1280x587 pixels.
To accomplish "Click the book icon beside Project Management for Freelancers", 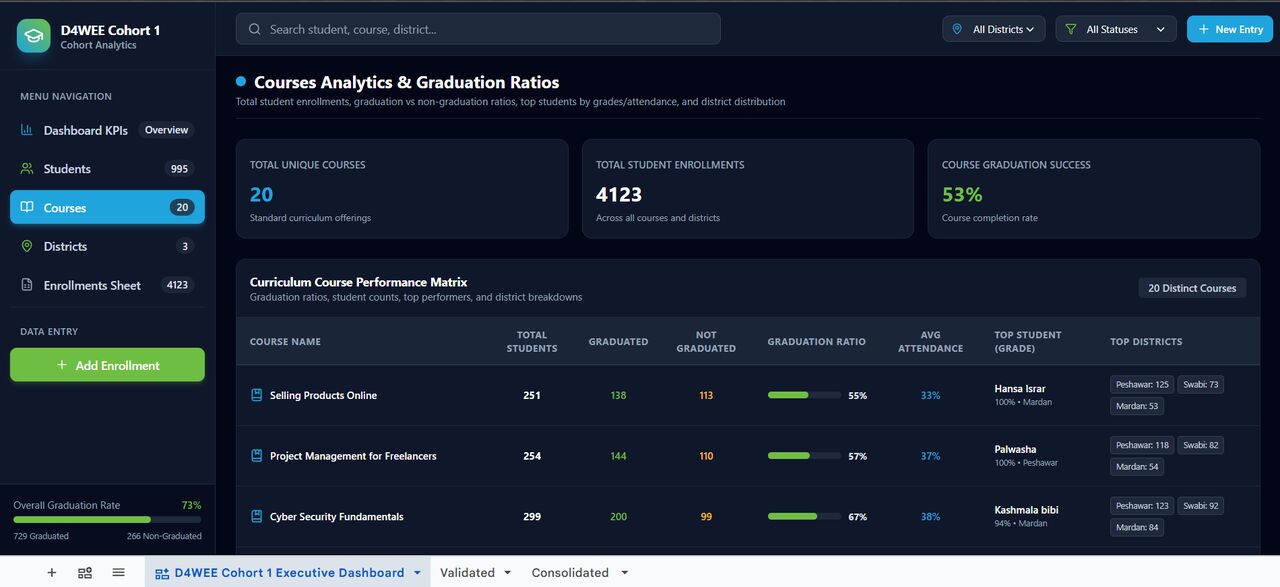I will [x=257, y=456].
